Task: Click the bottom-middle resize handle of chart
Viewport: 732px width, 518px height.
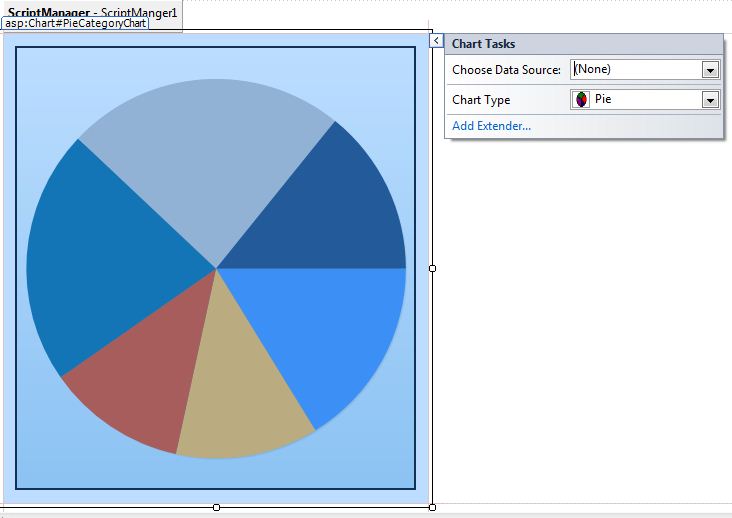Action: tap(216, 507)
